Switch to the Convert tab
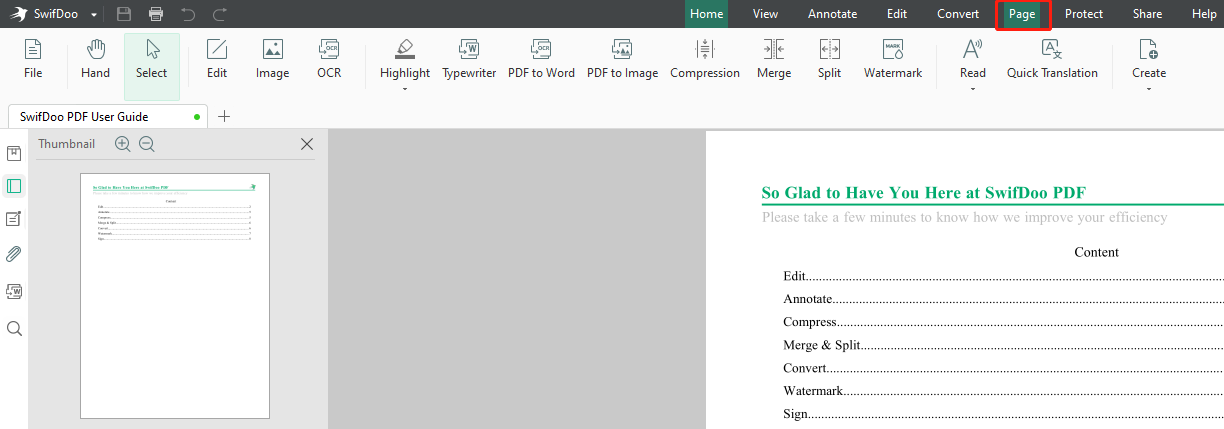Screen dimensions: 1224x429 pyautogui.click(x=958, y=14)
